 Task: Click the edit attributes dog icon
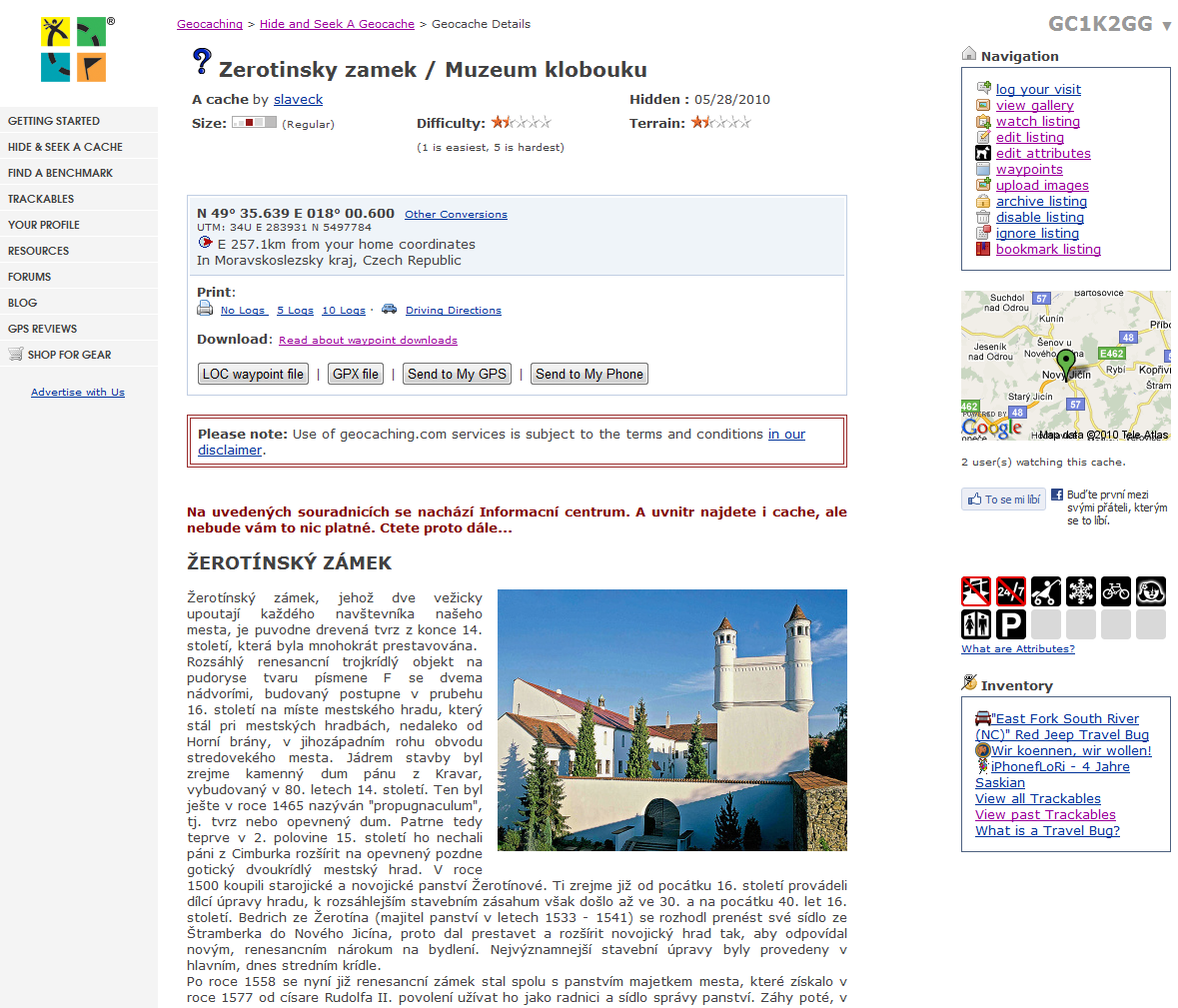point(983,153)
